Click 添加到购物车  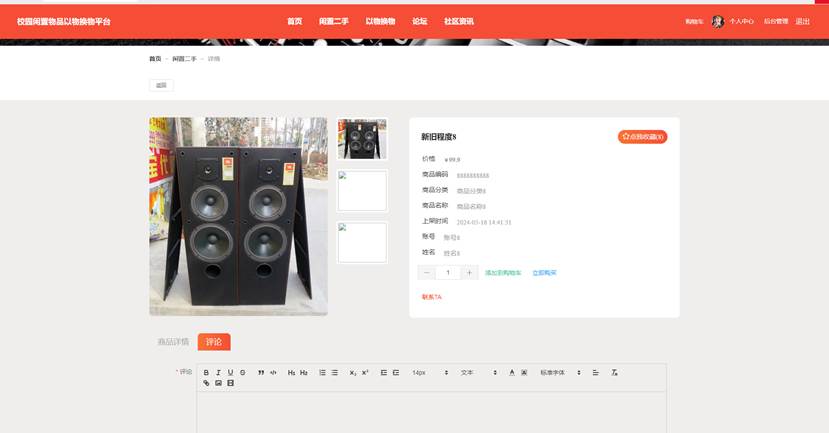(x=503, y=273)
